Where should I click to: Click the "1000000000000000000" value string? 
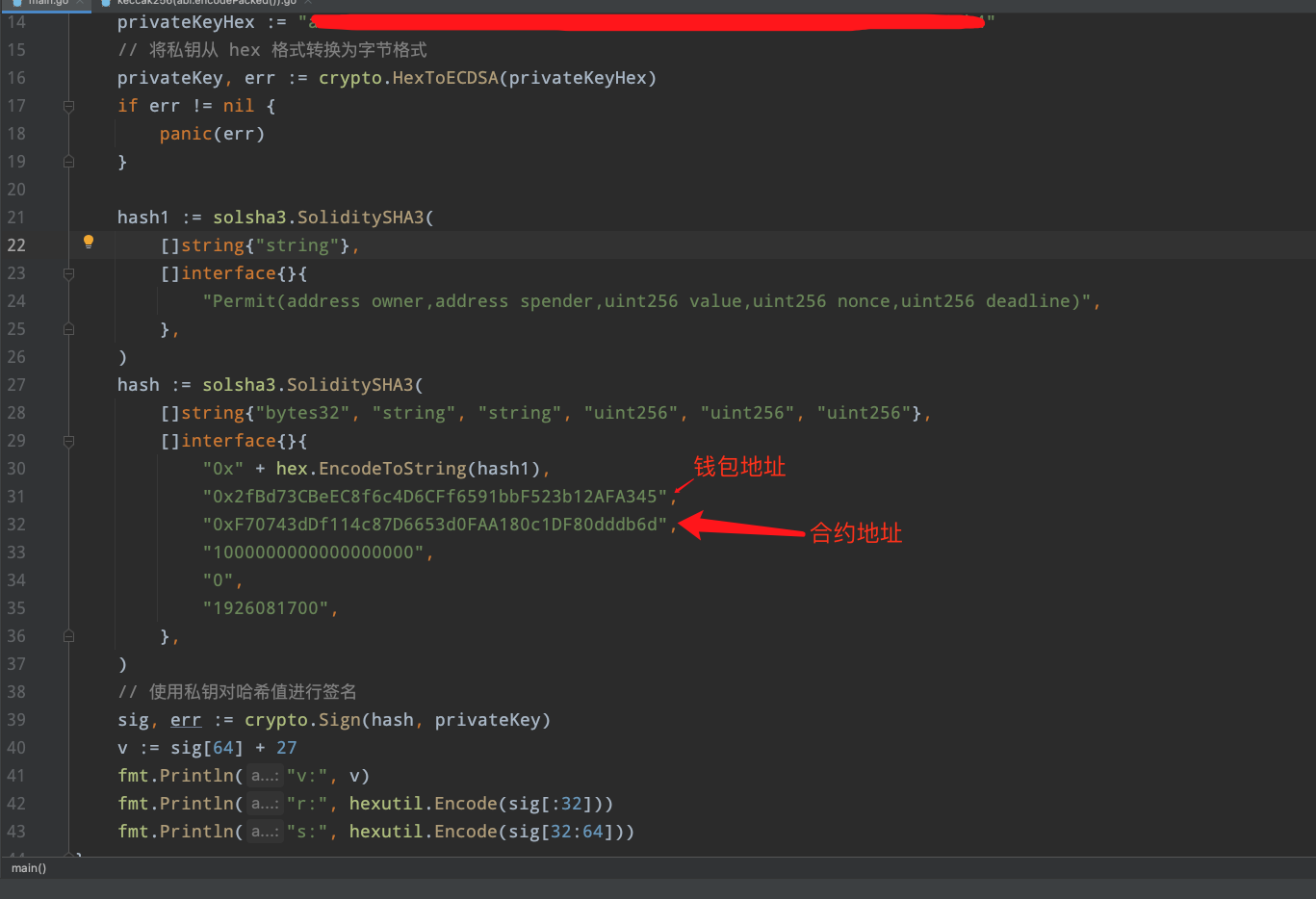pyautogui.click(x=313, y=552)
